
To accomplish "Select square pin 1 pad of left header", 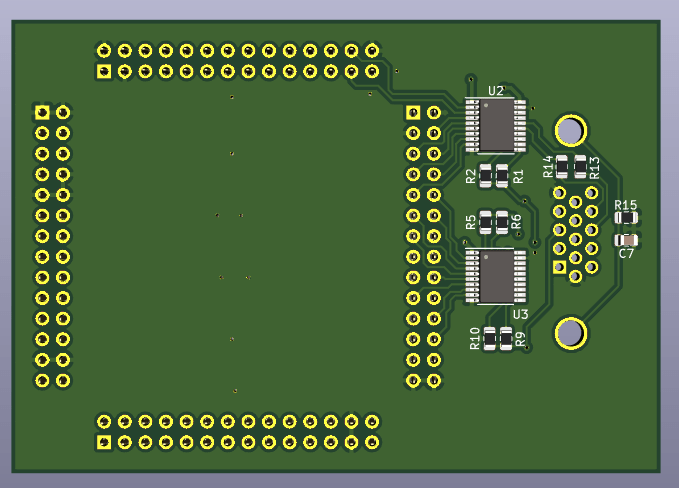I will tap(42, 112).
